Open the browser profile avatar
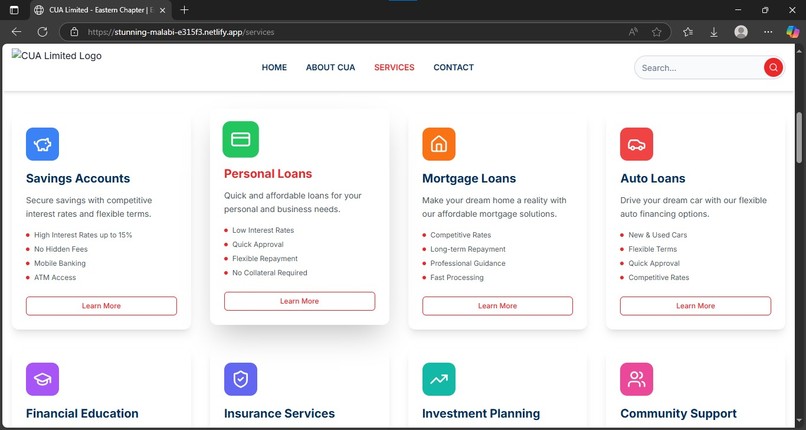This screenshot has width=806, height=430. [x=741, y=32]
